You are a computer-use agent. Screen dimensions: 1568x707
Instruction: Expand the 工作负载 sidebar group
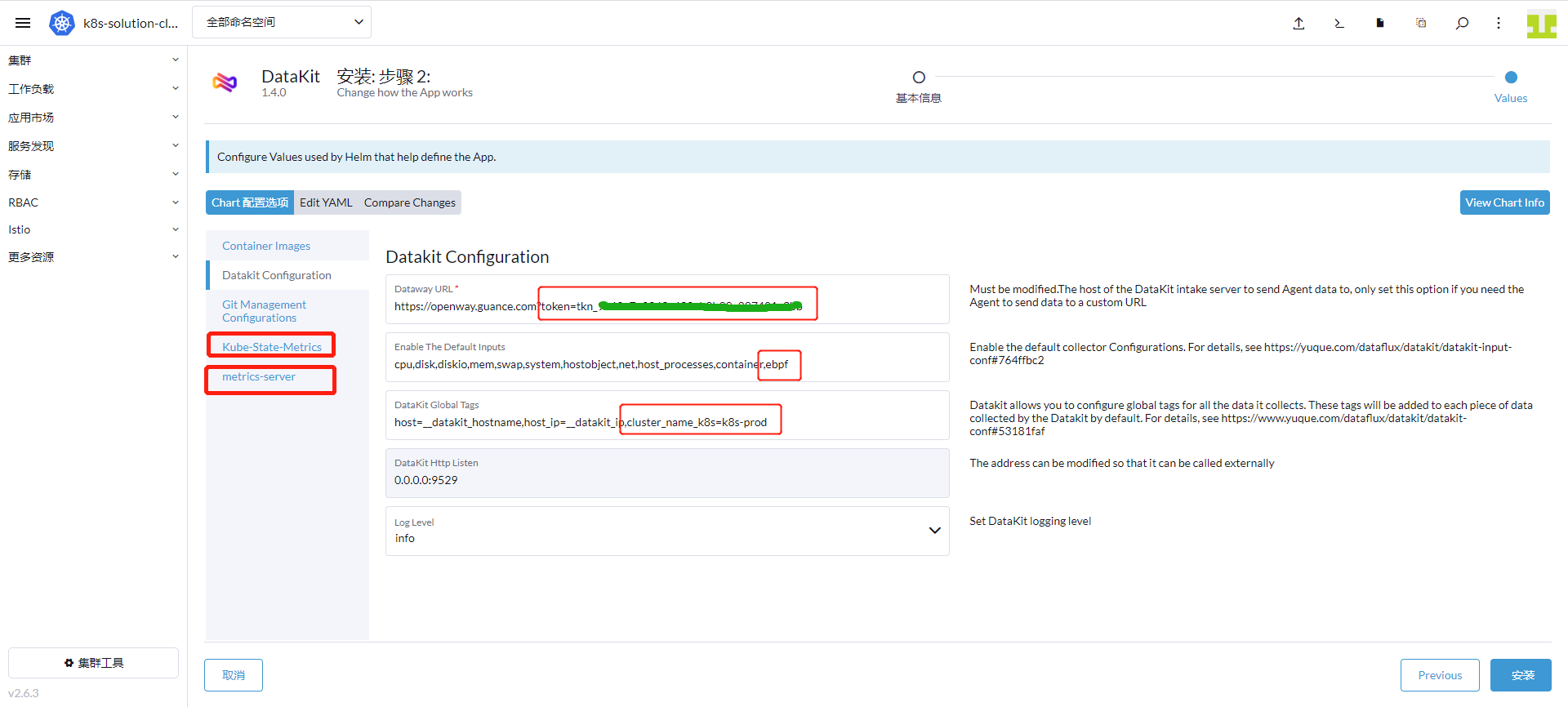click(93, 89)
